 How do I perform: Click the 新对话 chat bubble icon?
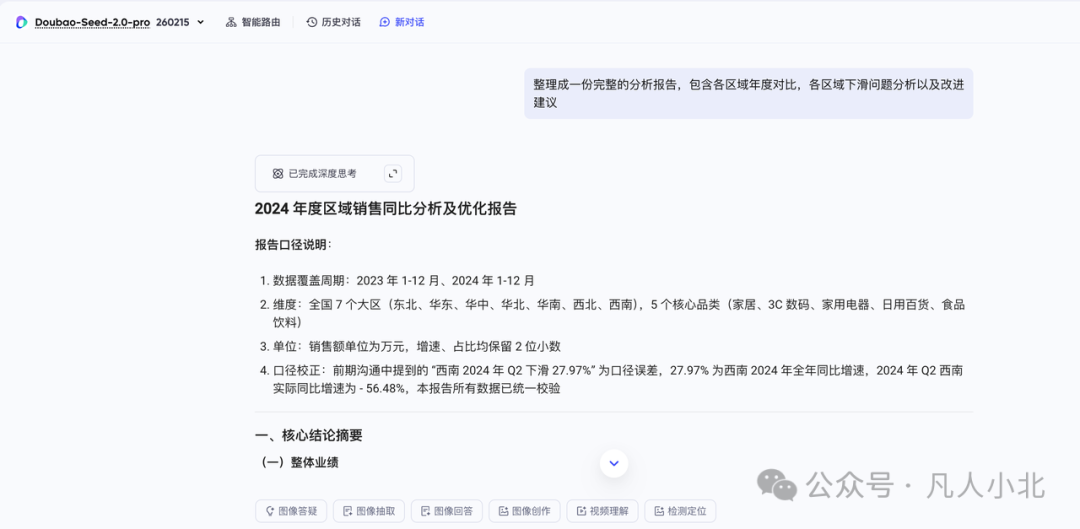click(x=385, y=22)
